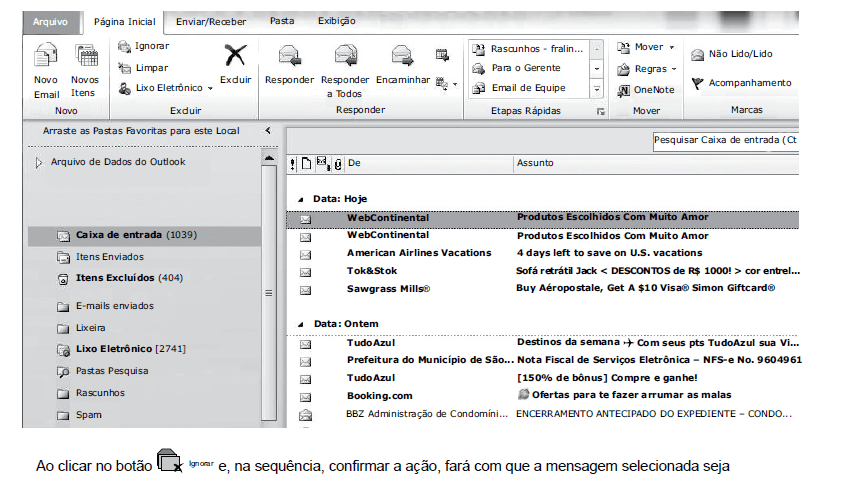This screenshot has width=845, height=485.
Task: Collapse the navigation pane arrow
Action: pos(268,131)
